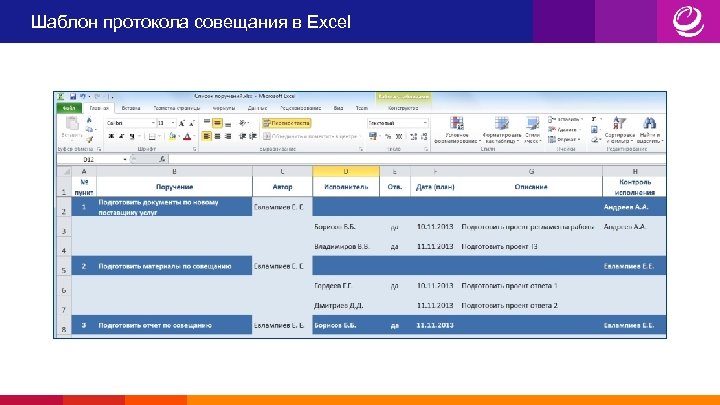
Task: Switch to the Формулы tab
Action: (x=224, y=108)
